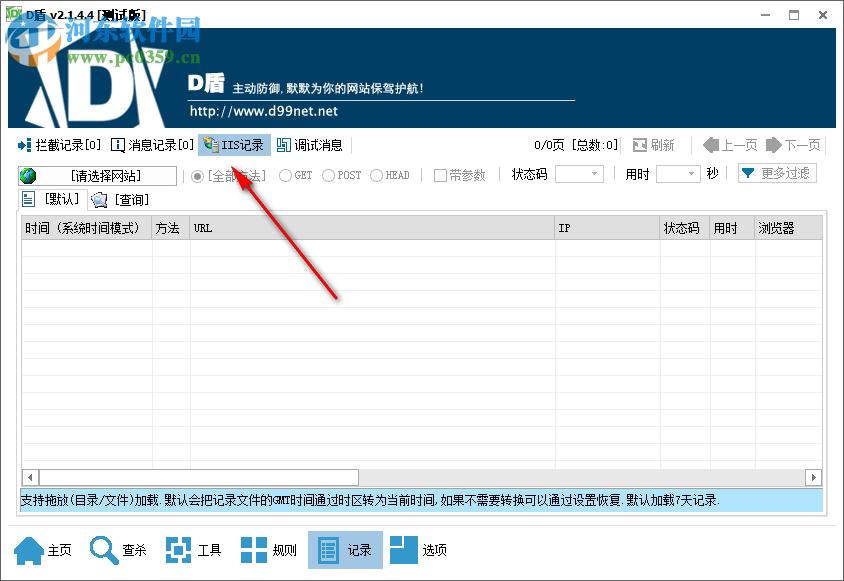The height and width of the screenshot is (581, 844).
Task: Open the 记录 logs section
Action: click(x=345, y=550)
